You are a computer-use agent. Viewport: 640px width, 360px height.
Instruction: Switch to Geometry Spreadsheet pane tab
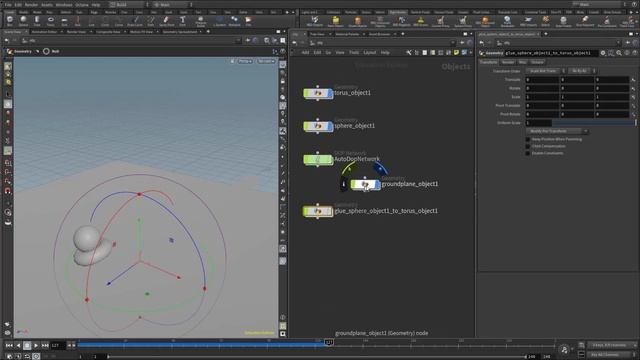tap(180, 32)
